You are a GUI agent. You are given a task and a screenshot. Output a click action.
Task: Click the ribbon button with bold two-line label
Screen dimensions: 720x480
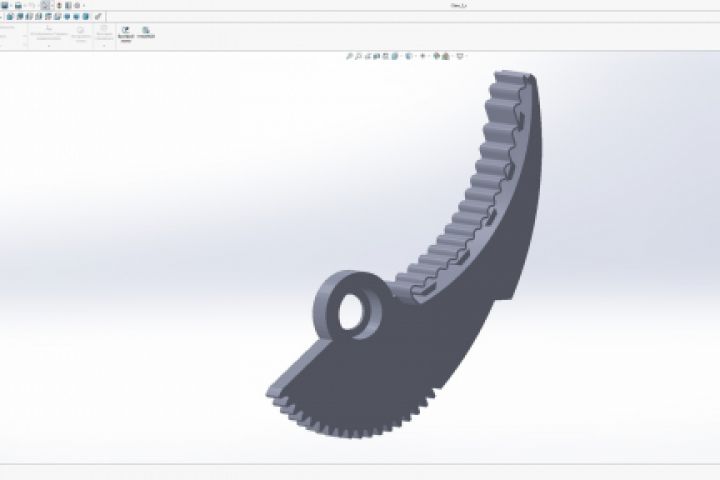[x=126, y=34]
